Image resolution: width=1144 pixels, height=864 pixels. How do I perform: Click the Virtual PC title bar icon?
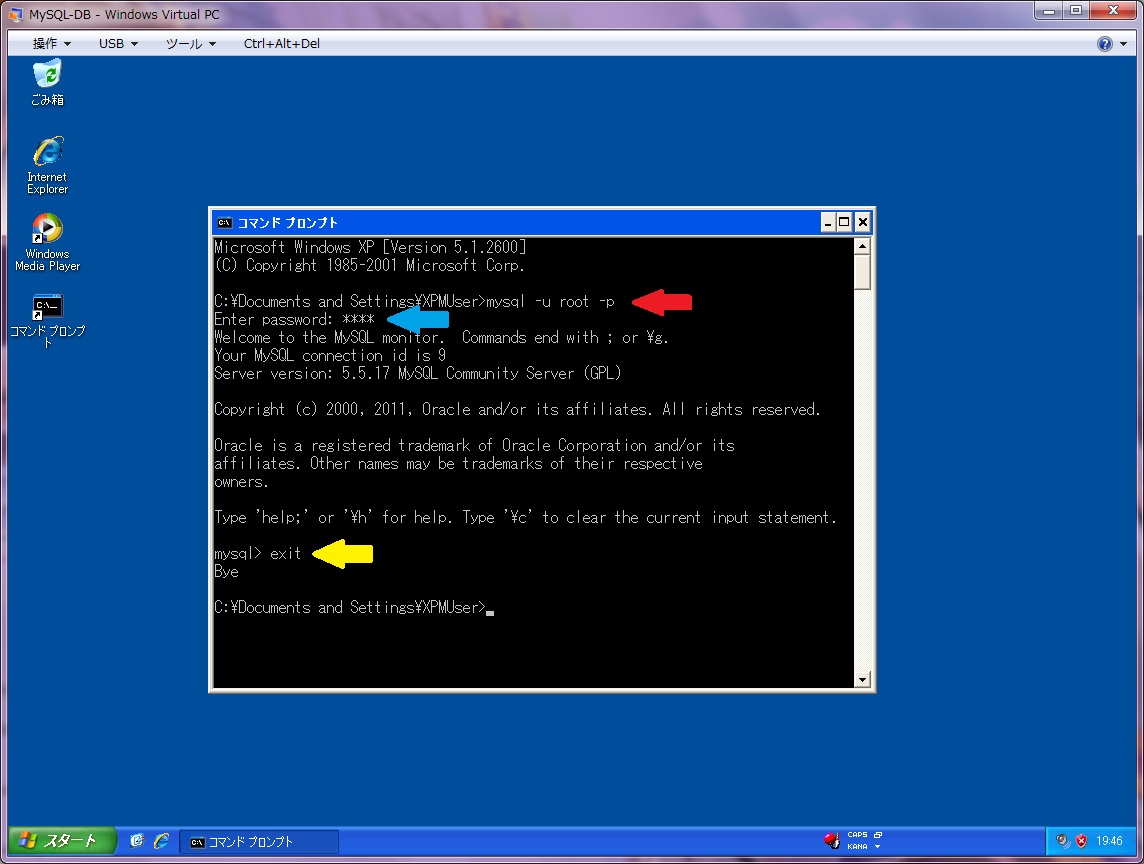(16, 14)
